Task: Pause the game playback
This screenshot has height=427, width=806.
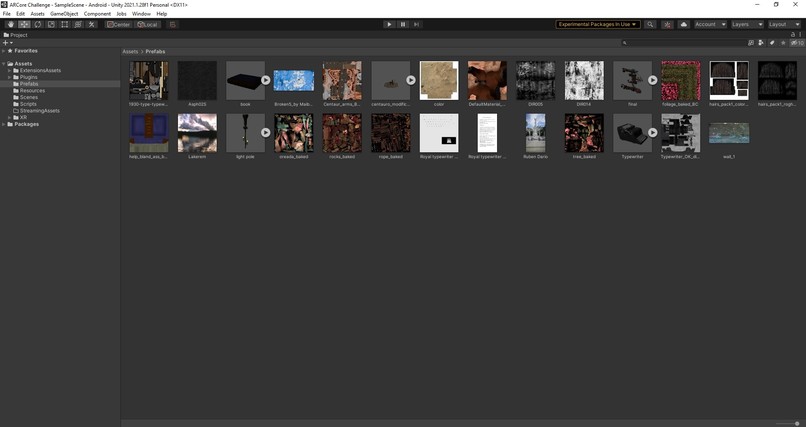Action: click(403, 24)
